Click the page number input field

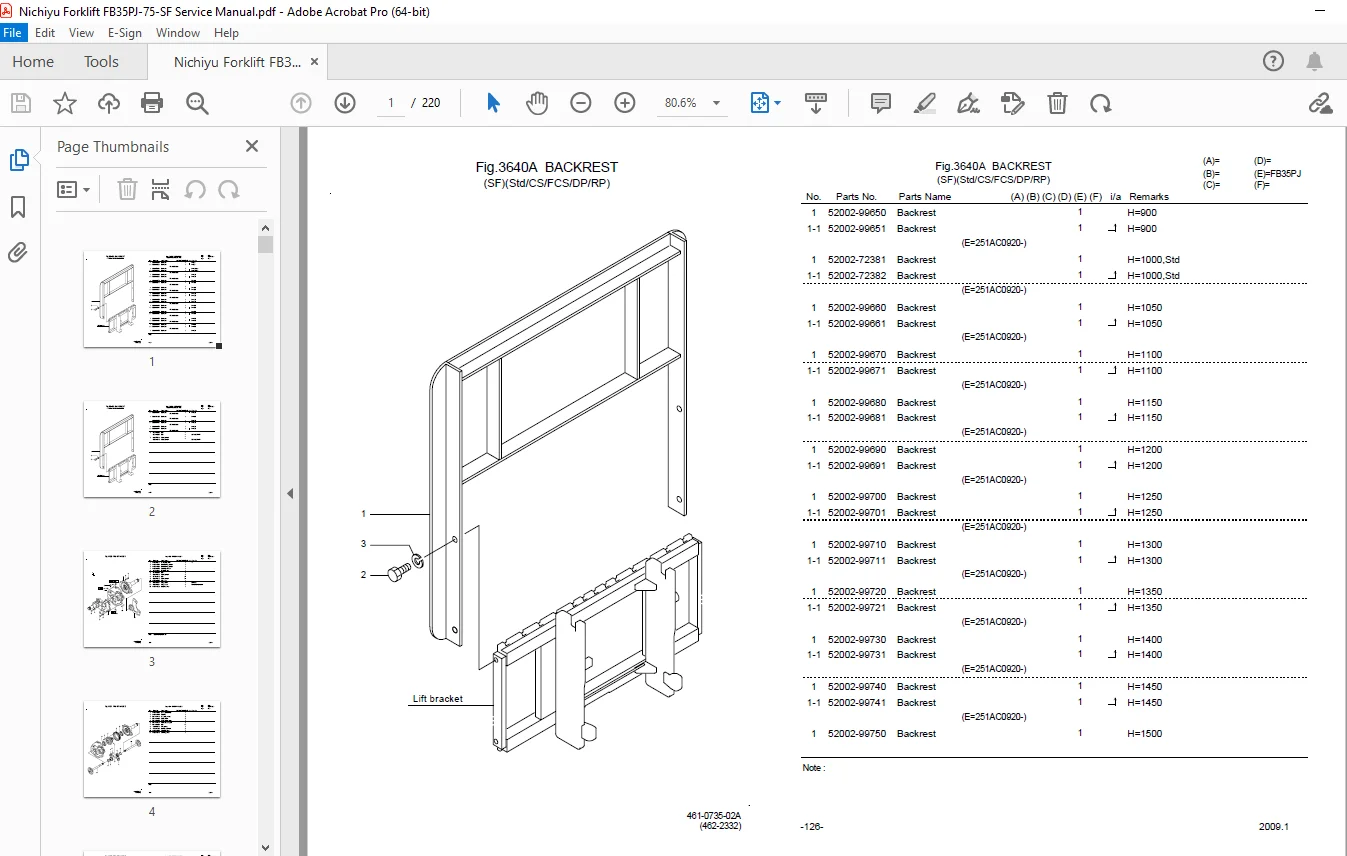tap(390, 103)
